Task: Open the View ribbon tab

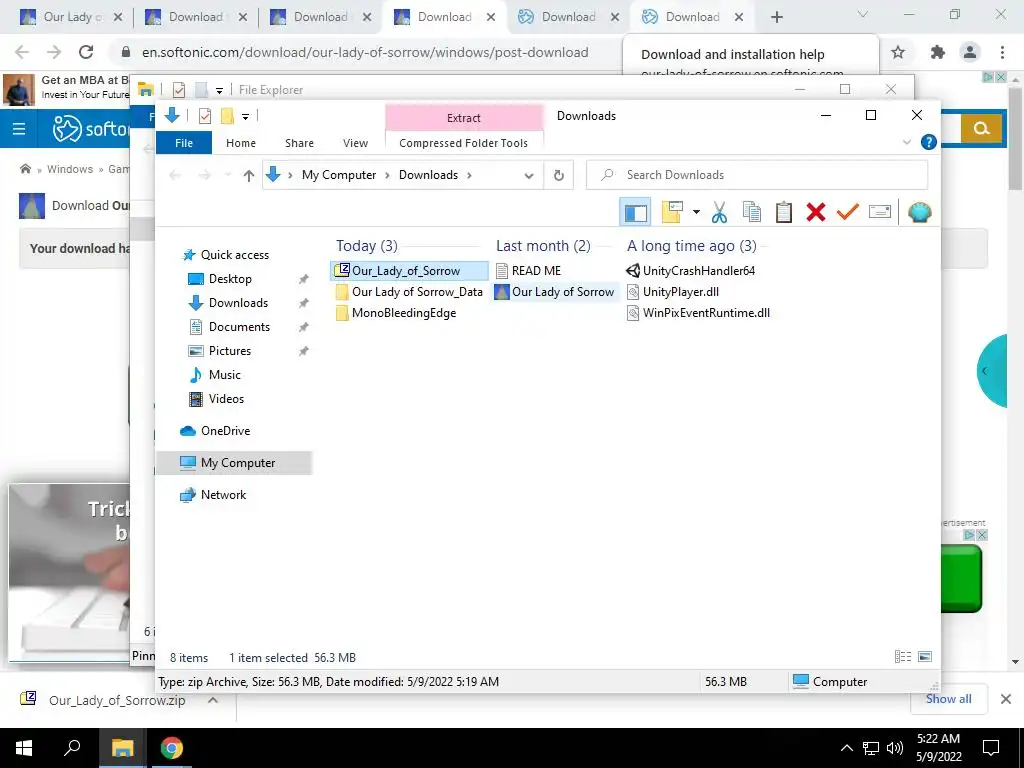Action: pyautogui.click(x=355, y=143)
